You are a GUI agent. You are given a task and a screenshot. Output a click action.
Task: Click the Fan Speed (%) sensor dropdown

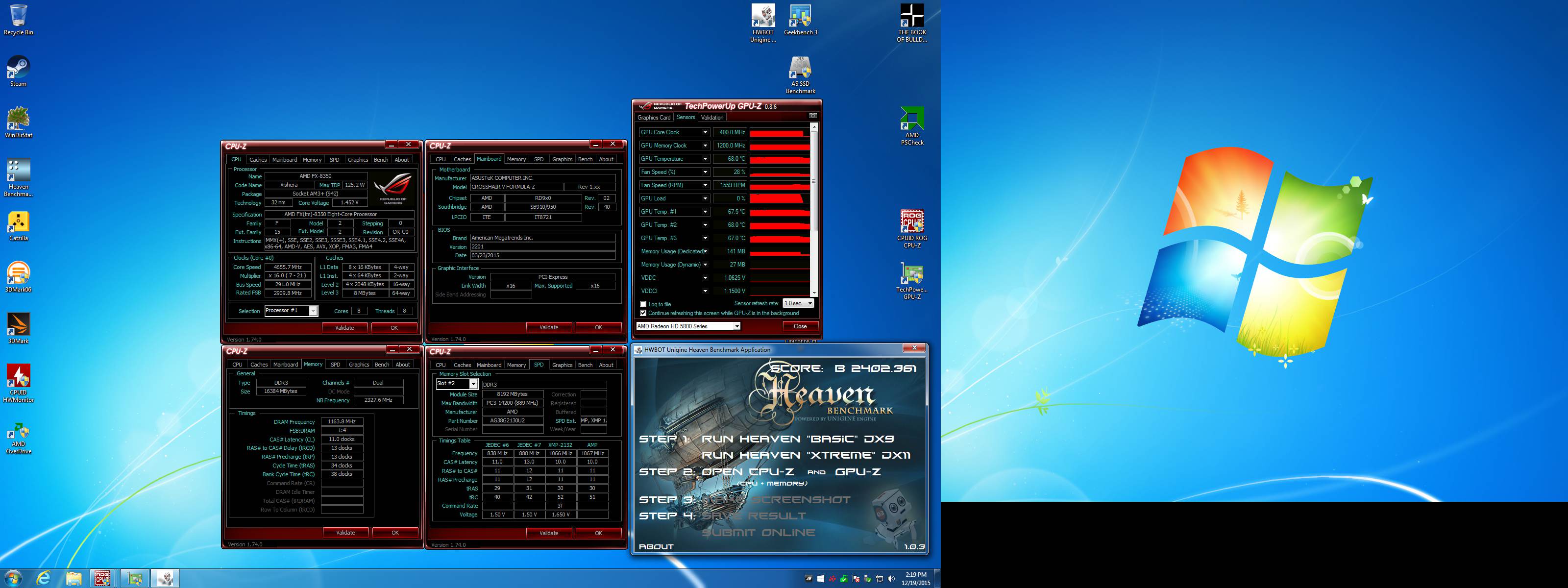pyautogui.click(x=705, y=172)
